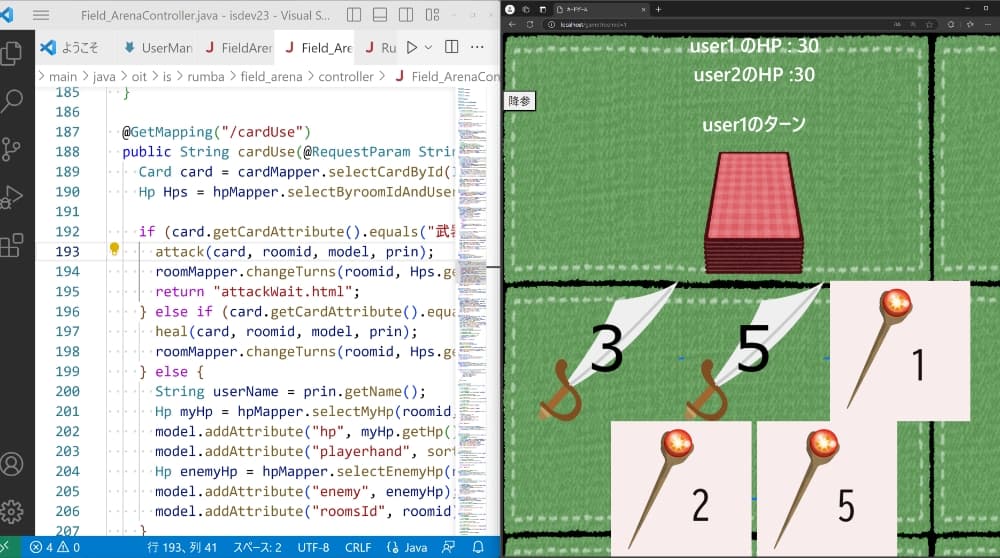This screenshot has height=558, width=1000.
Task: Play the wand card with number 5
Action: [827, 488]
